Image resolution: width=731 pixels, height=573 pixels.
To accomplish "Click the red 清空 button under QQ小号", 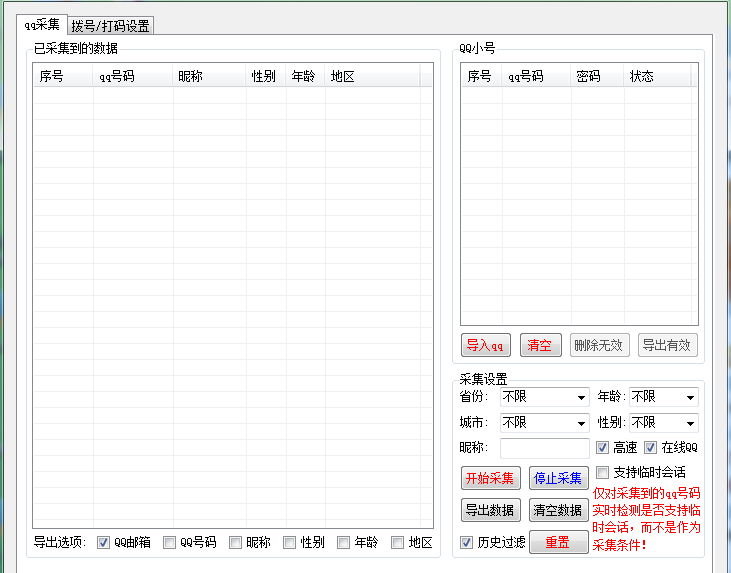I will coord(540,345).
